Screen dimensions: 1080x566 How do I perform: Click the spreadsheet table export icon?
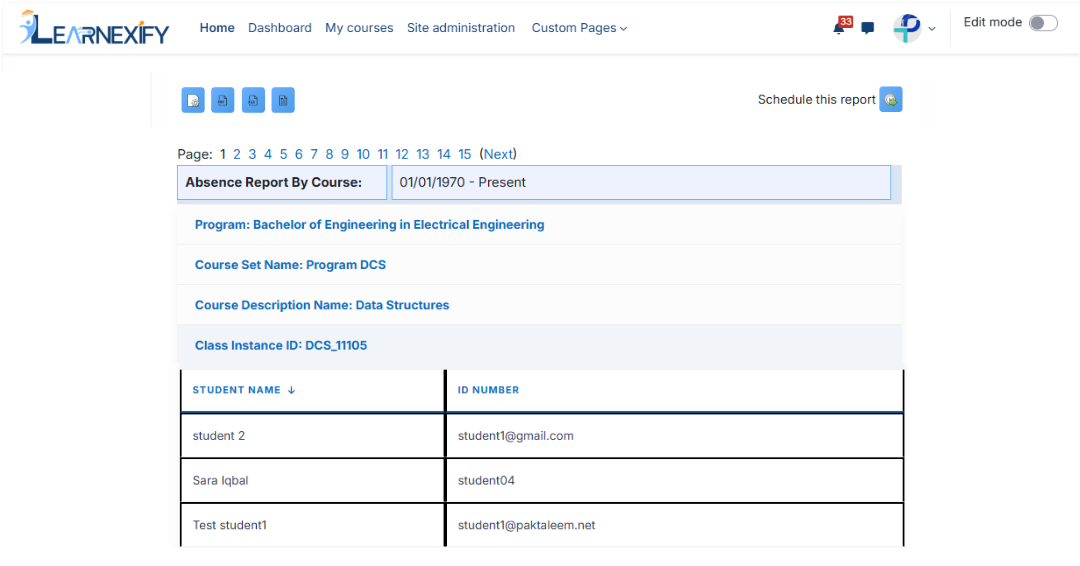point(283,100)
